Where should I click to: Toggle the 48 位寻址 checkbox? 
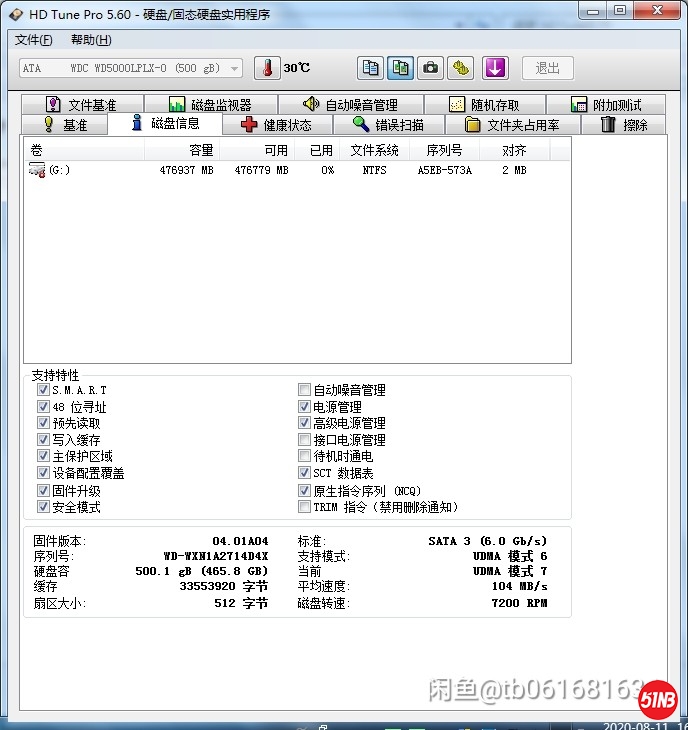tap(43, 406)
